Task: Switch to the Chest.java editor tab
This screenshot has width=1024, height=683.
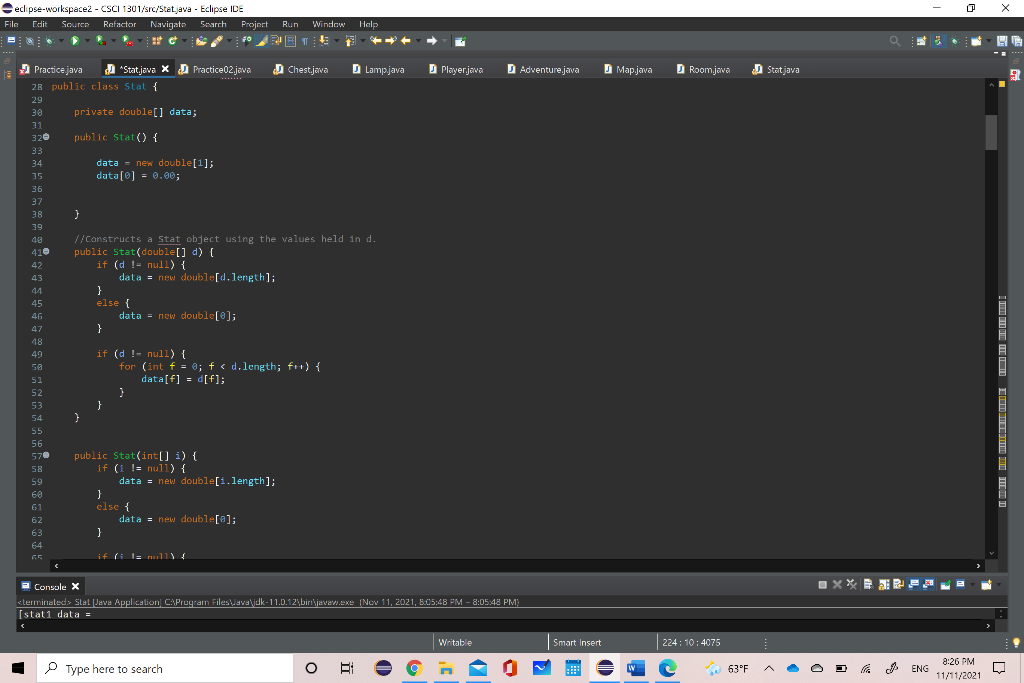Action: pyautogui.click(x=301, y=69)
